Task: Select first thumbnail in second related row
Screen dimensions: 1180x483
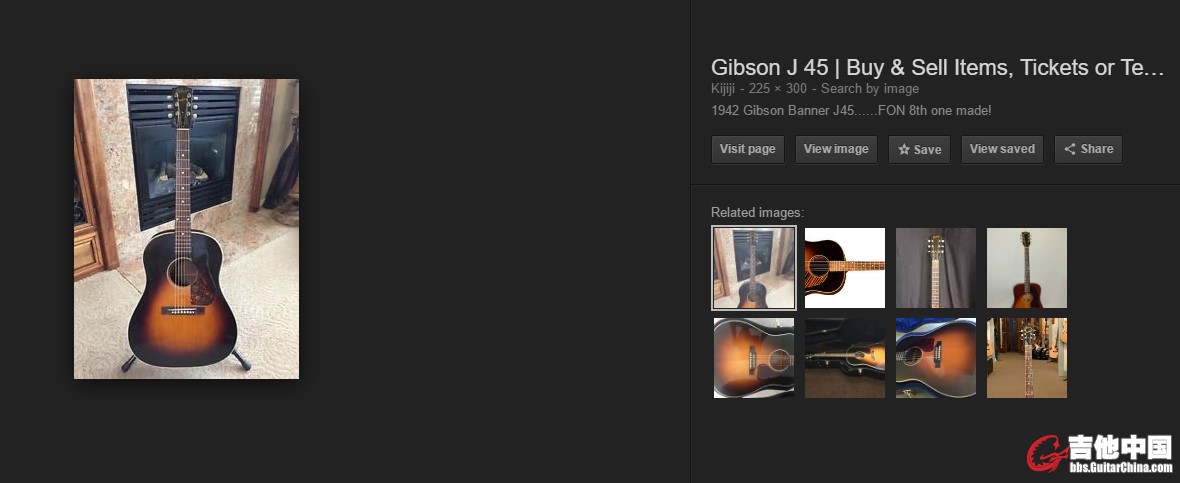Action: (x=753, y=357)
